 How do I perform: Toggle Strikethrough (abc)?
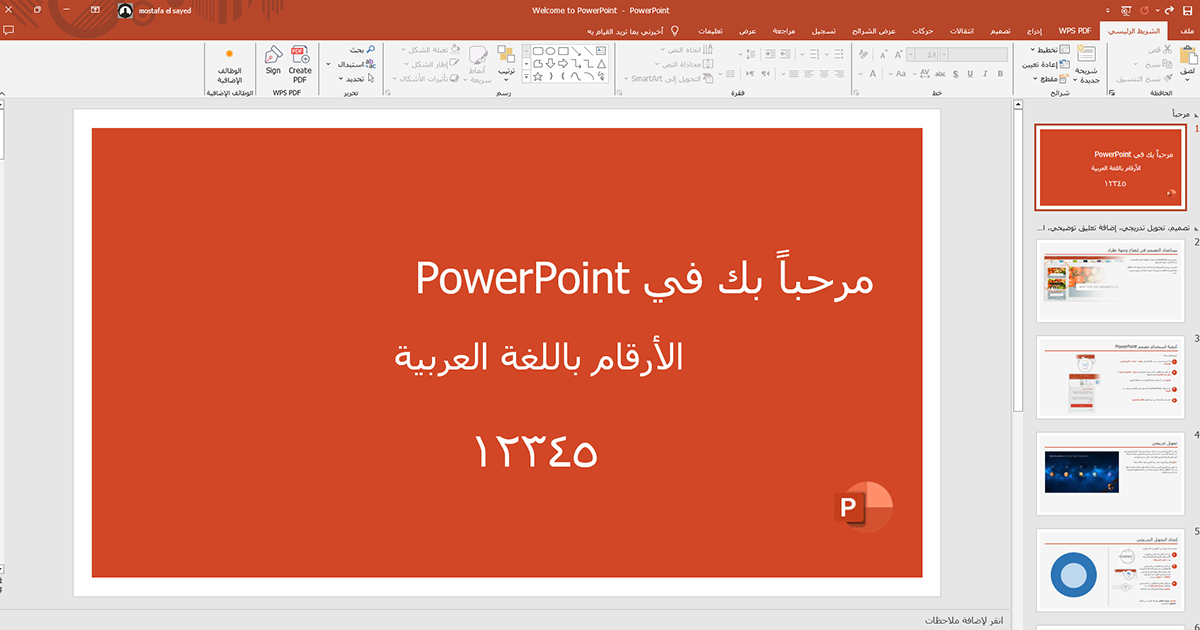(x=940, y=74)
